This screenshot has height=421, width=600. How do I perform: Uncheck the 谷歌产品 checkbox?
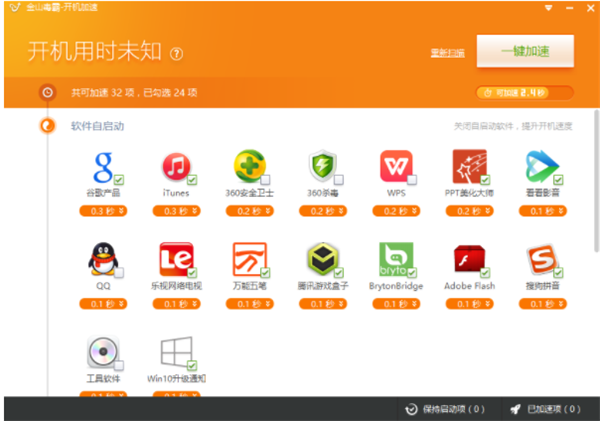coord(119,179)
